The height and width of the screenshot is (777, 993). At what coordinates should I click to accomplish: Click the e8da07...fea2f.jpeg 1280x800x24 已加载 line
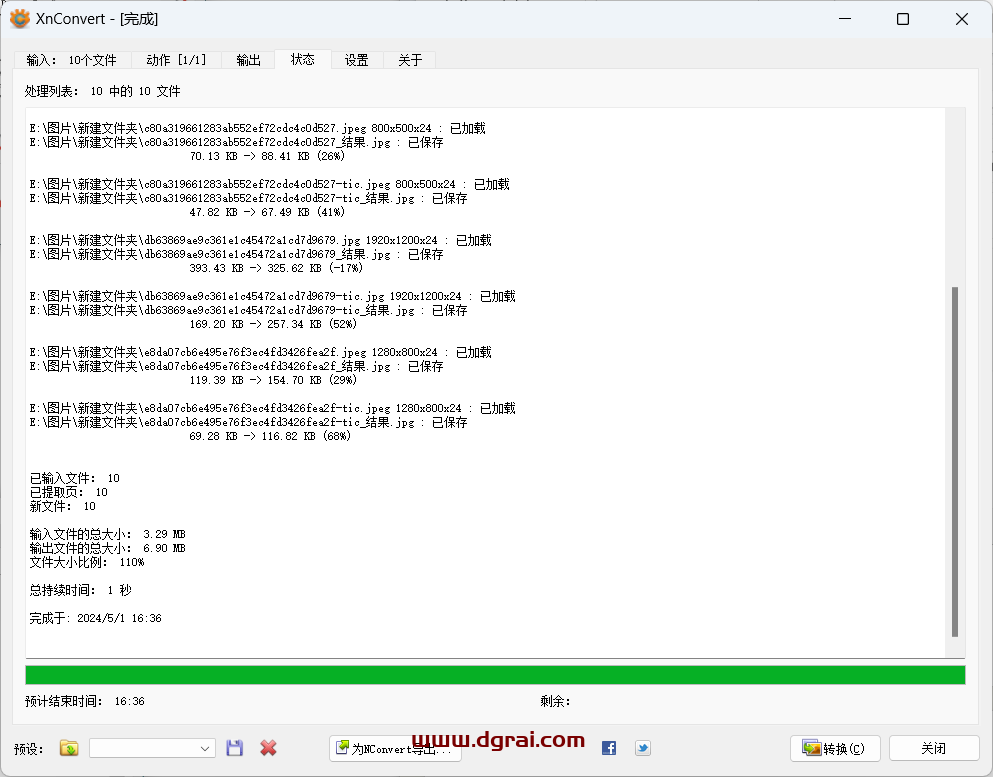[260, 352]
